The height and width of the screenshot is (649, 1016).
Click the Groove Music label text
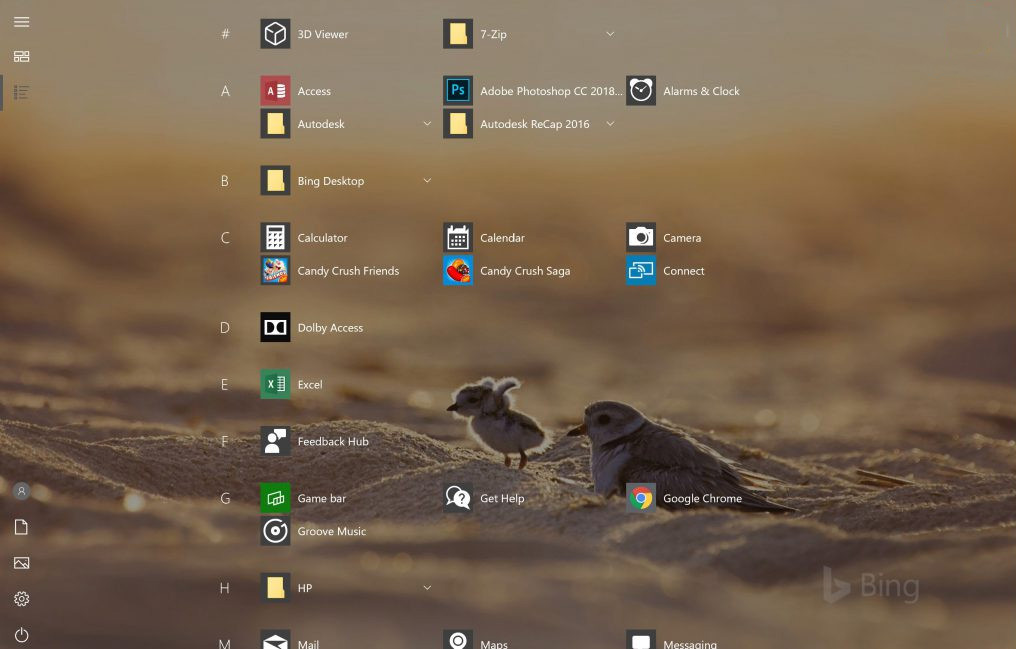pos(332,531)
